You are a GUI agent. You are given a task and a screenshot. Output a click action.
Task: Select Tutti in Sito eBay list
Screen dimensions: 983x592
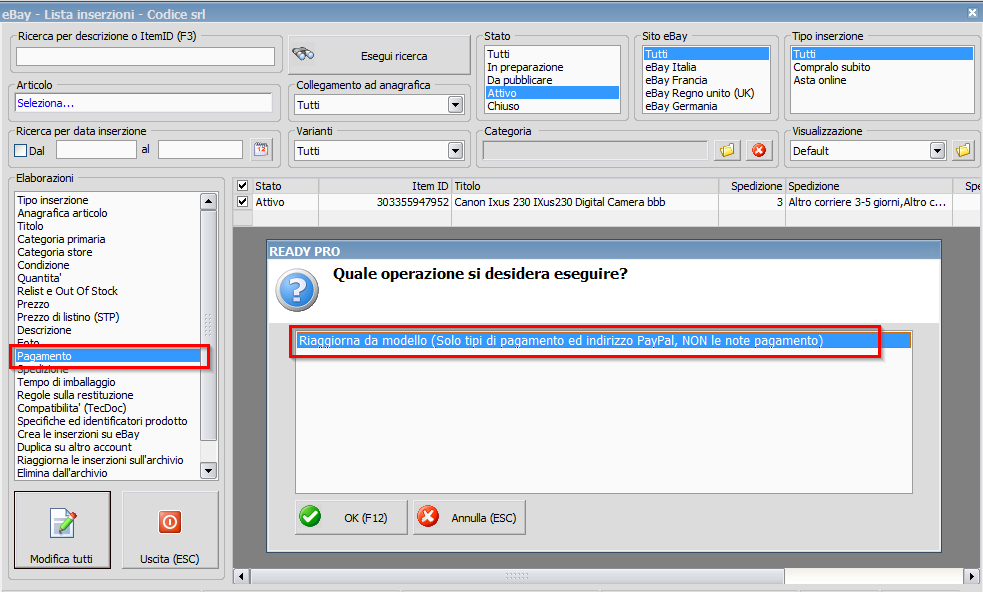tap(706, 54)
